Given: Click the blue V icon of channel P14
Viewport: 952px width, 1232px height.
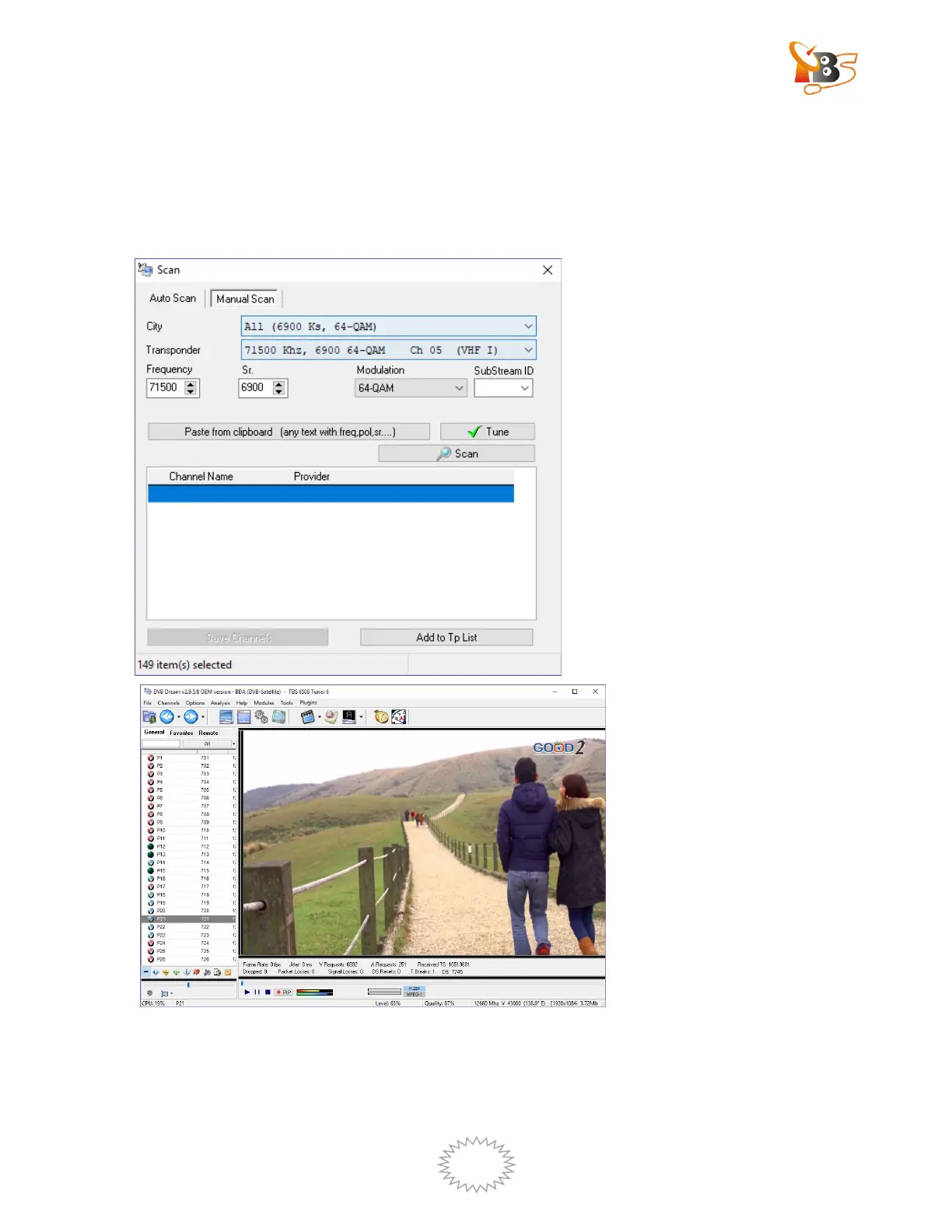Looking at the screenshot, I should click(151, 863).
